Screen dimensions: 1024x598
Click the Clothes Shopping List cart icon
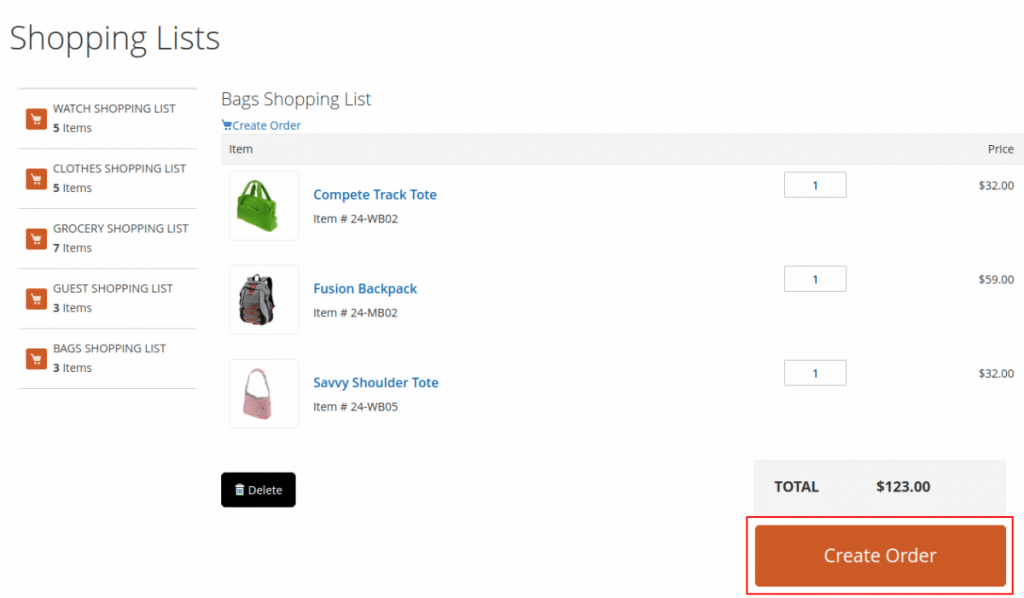[36, 179]
